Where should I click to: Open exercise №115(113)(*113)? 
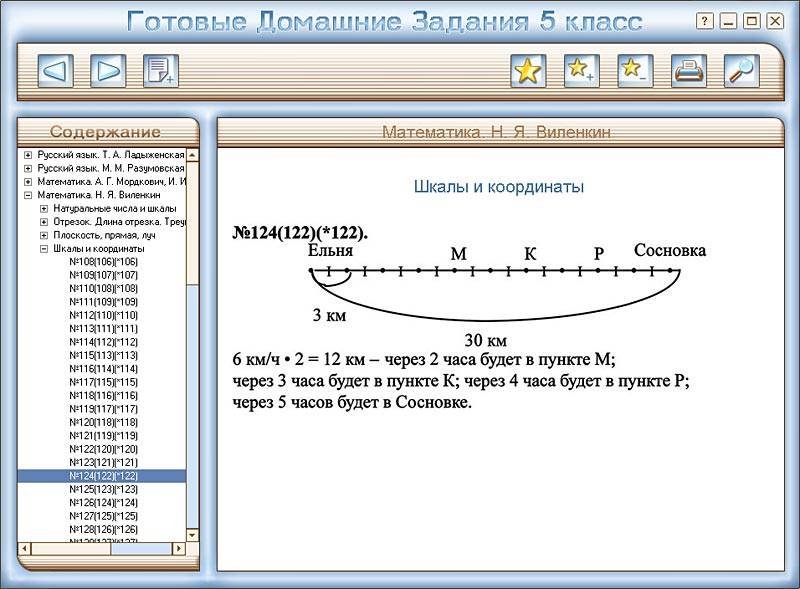(104, 355)
